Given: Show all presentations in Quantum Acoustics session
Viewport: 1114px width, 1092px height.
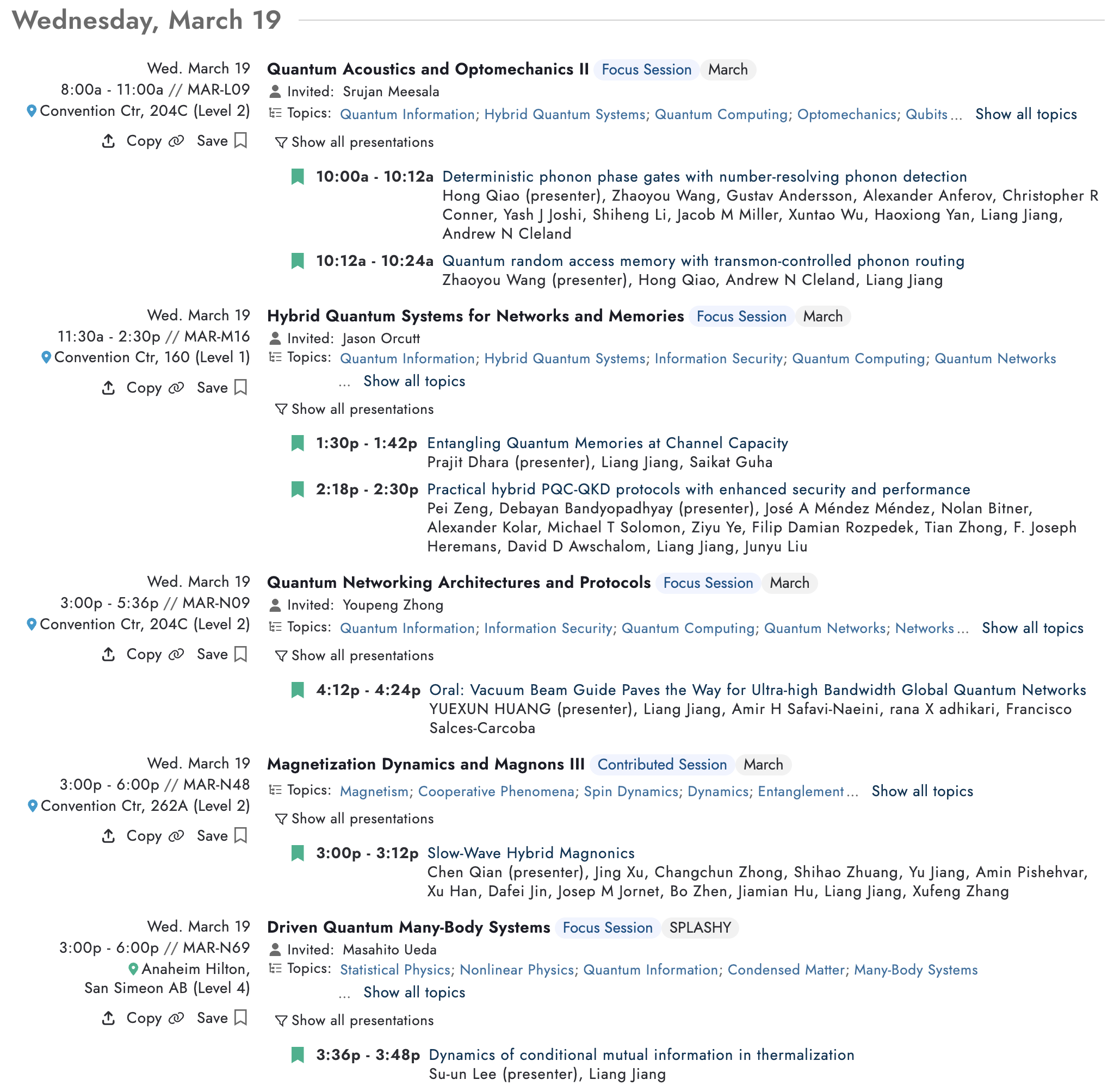Looking at the screenshot, I should point(355,142).
